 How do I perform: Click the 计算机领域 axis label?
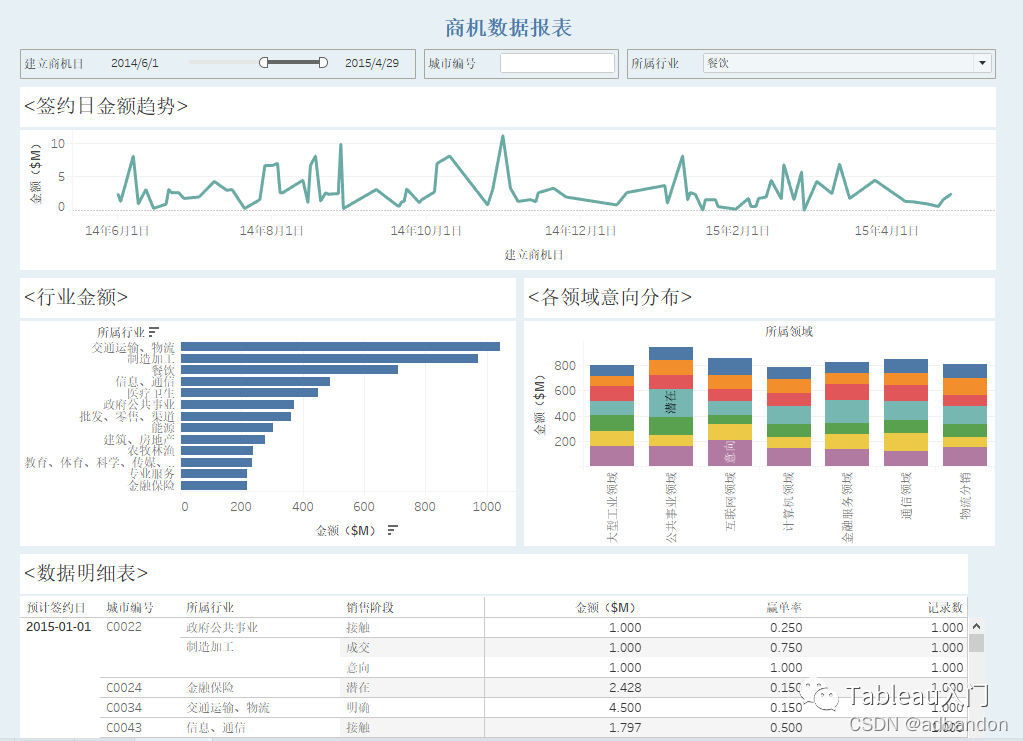[x=788, y=502]
